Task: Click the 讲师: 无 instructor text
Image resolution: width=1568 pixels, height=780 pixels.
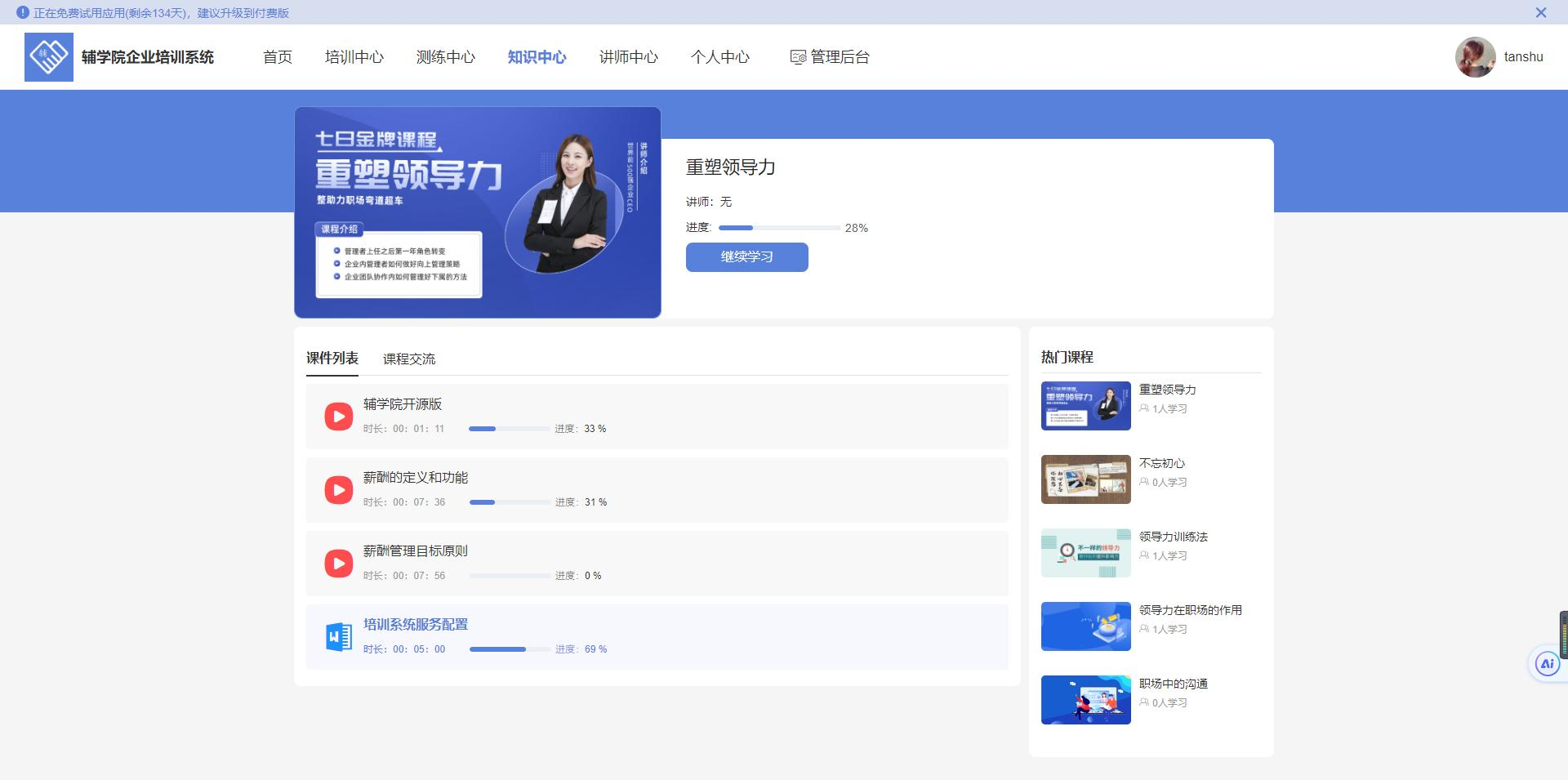Action: (x=709, y=202)
